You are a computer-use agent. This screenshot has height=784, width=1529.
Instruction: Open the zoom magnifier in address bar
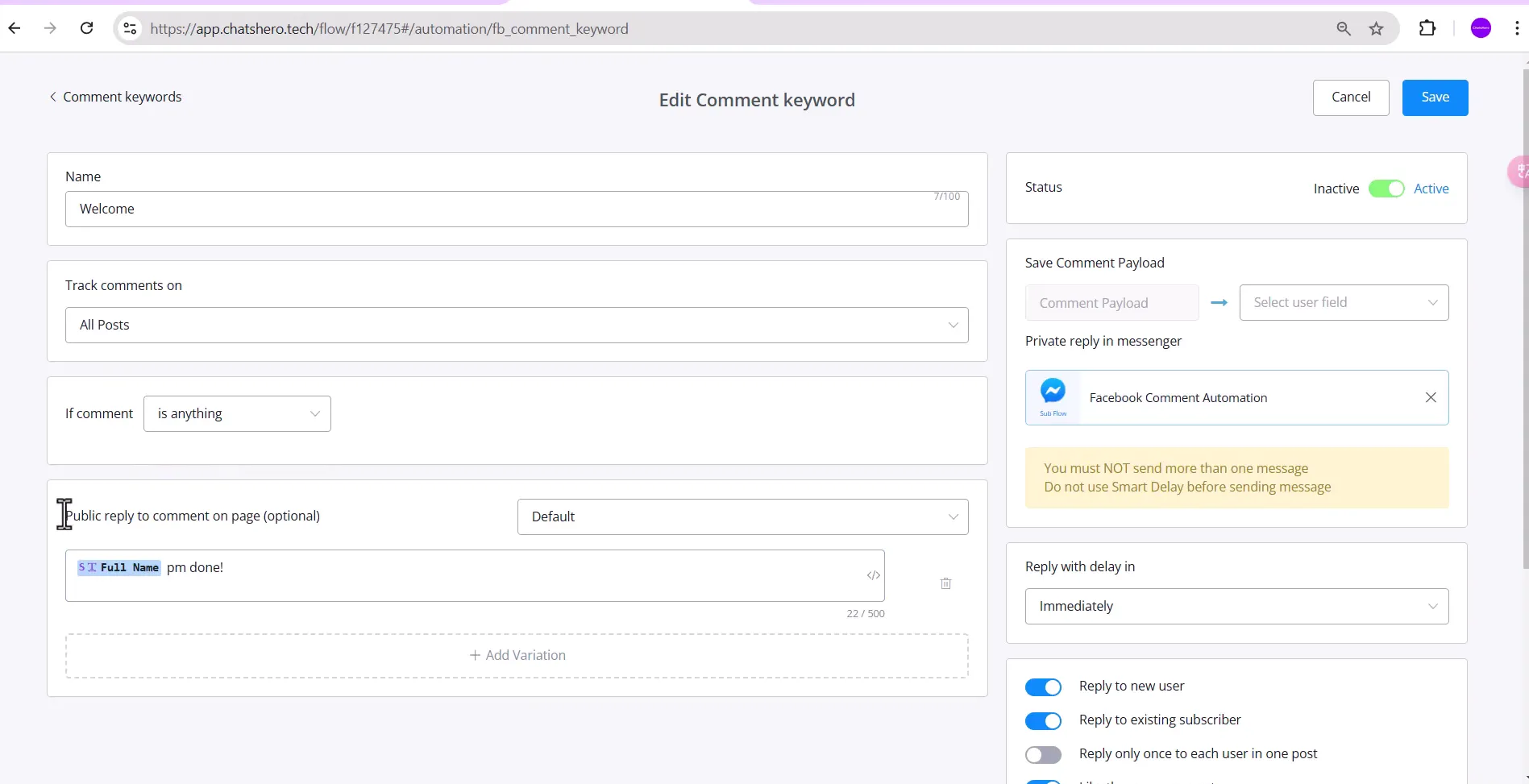click(x=1343, y=28)
